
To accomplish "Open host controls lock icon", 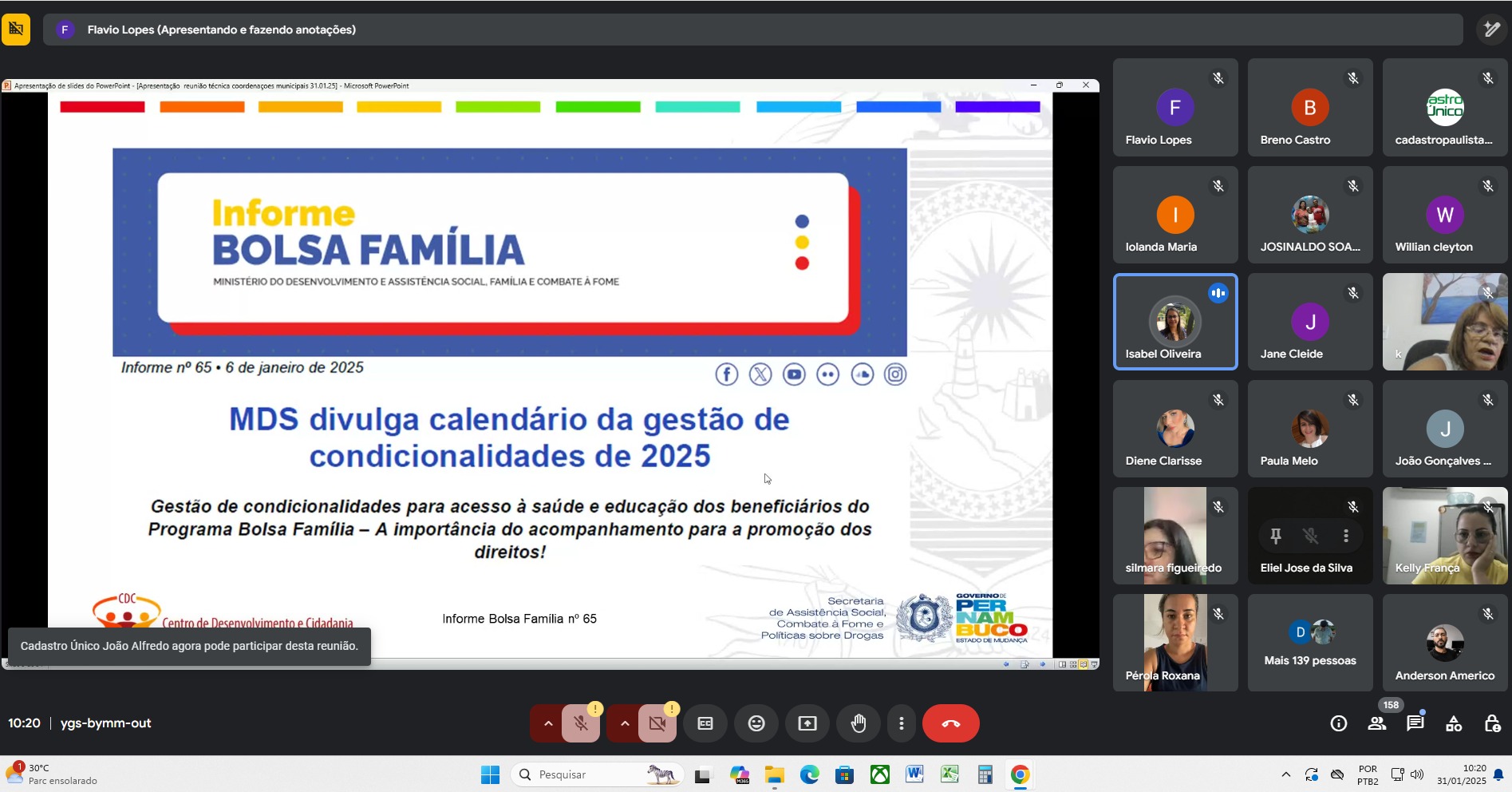I will [x=1492, y=723].
